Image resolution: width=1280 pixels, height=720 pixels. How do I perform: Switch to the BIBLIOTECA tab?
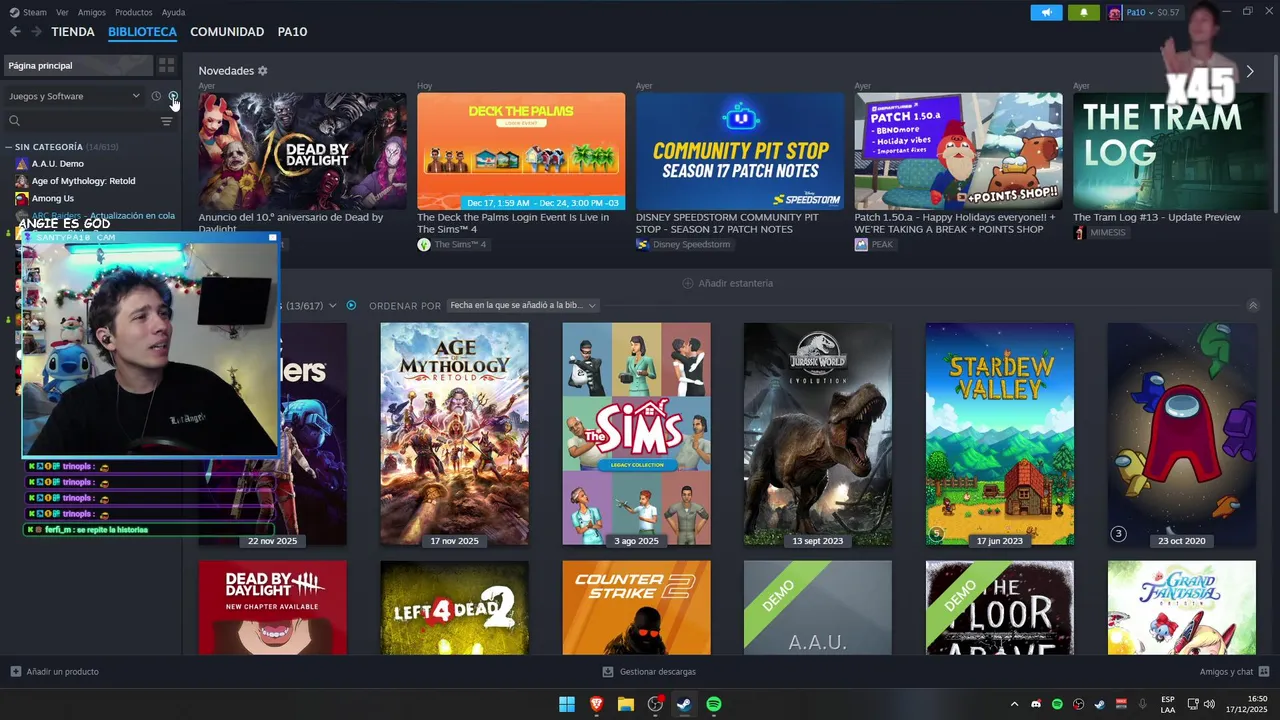142,32
